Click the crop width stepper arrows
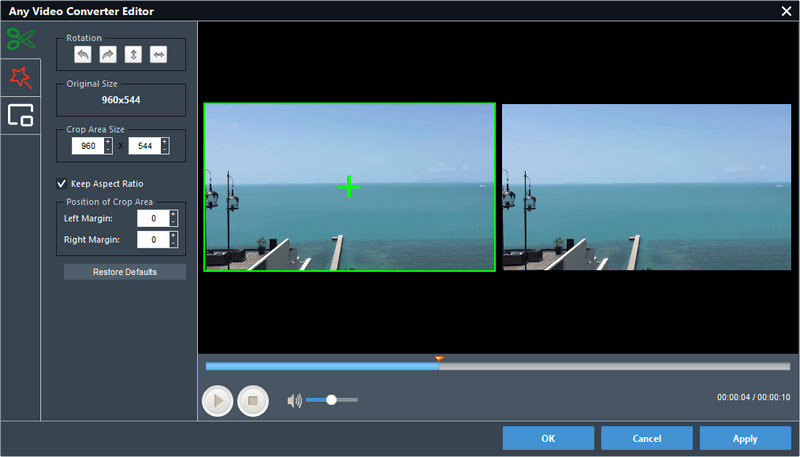 [x=108, y=147]
